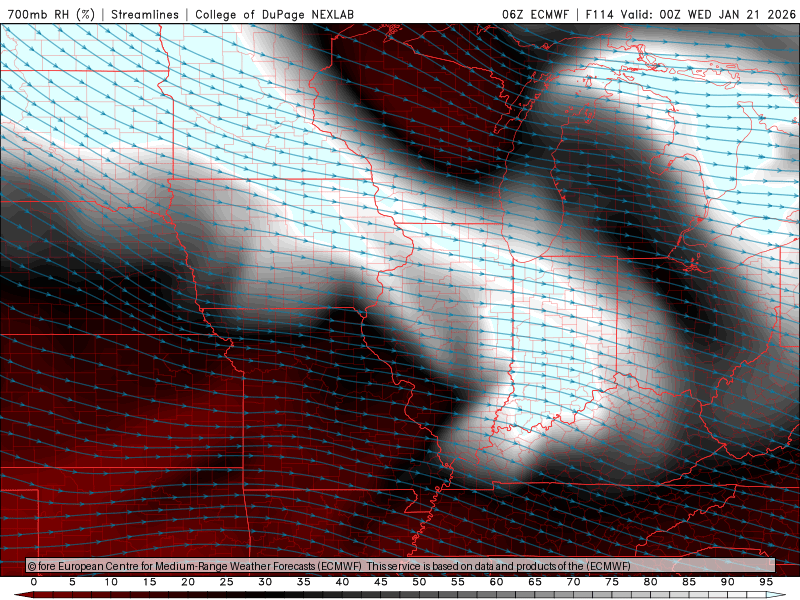
Task: Click the '45' colorbar tick label
Action: click(x=381, y=582)
